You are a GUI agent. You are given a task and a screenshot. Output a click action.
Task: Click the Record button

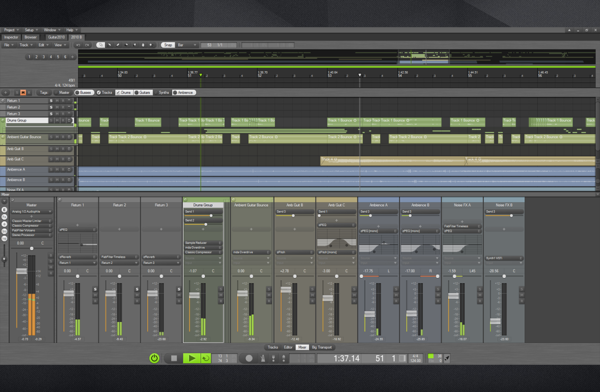pyautogui.click(x=249, y=358)
